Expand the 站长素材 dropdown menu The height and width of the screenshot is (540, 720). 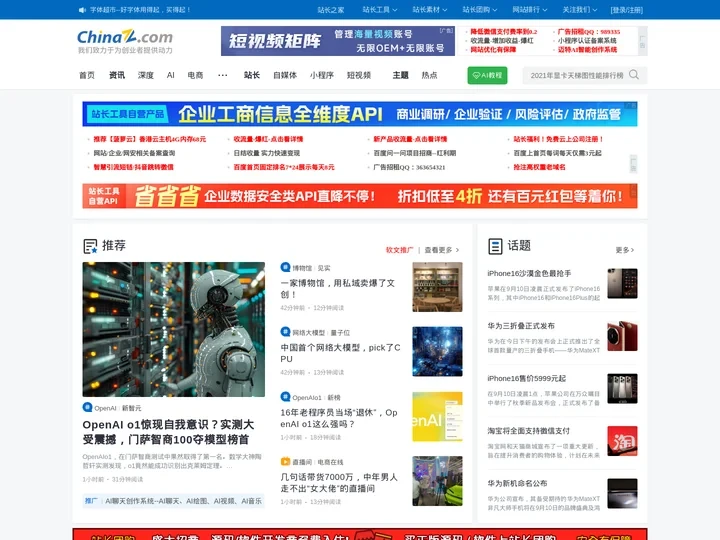coord(430,10)
